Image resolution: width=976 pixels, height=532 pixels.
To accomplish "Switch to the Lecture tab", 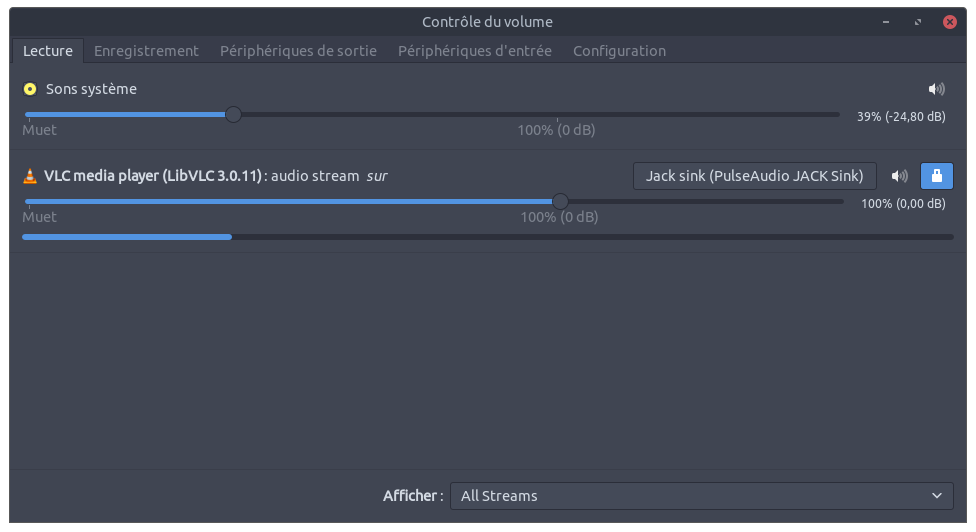I will point(47,50).
